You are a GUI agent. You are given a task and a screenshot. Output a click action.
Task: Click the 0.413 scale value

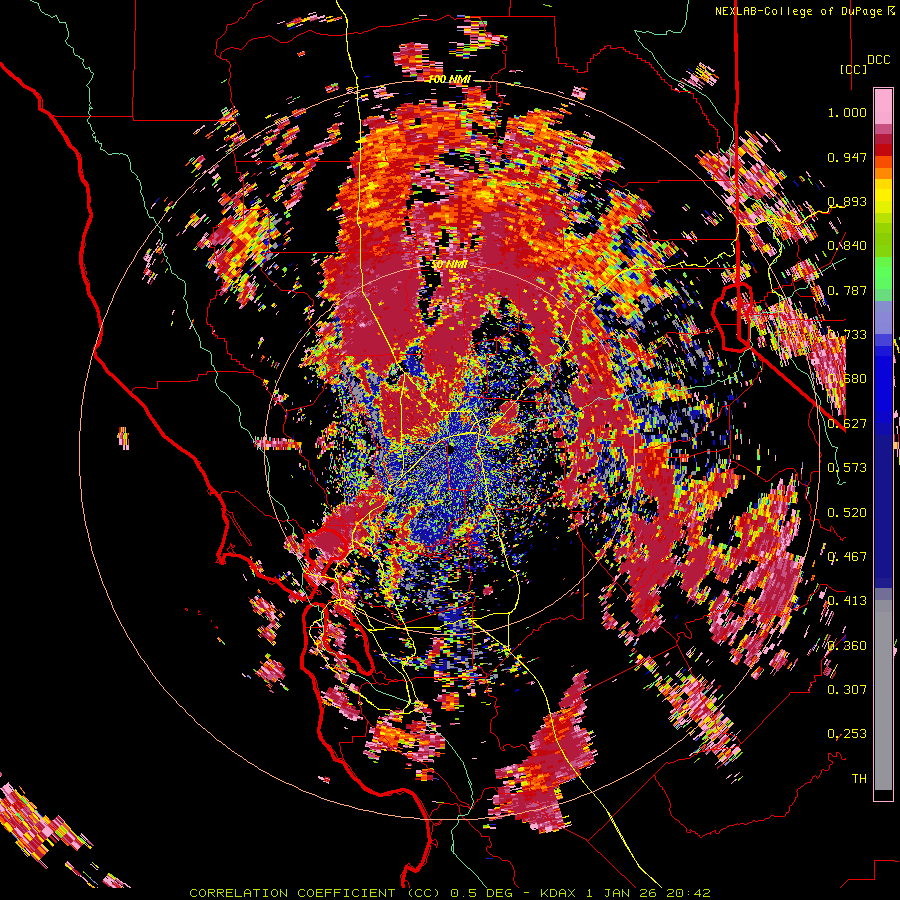[x=847, y=601]
